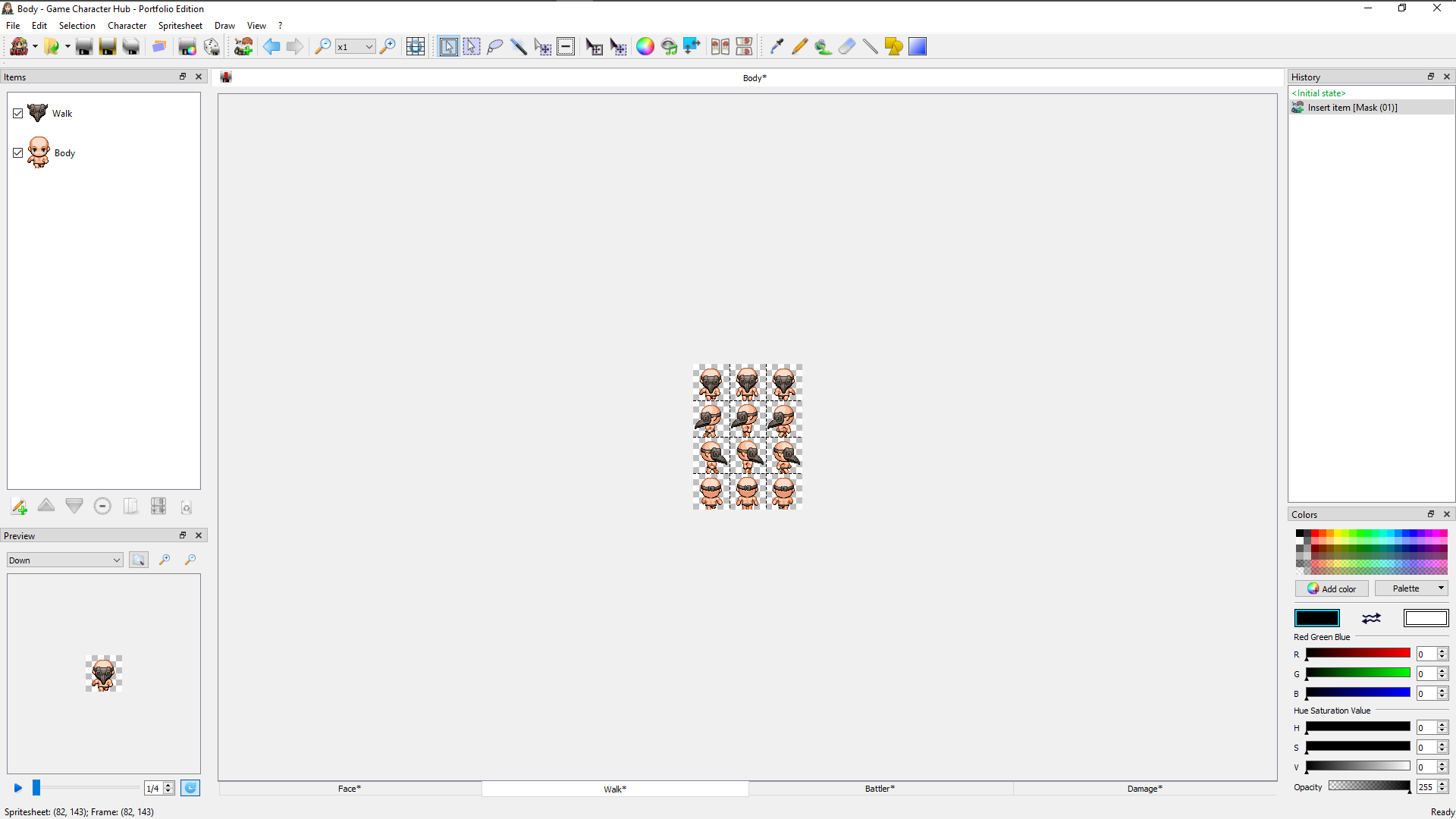Click the Red channel slider
This screenshot has height=819, width=1456.
(x=1357, y=654)
